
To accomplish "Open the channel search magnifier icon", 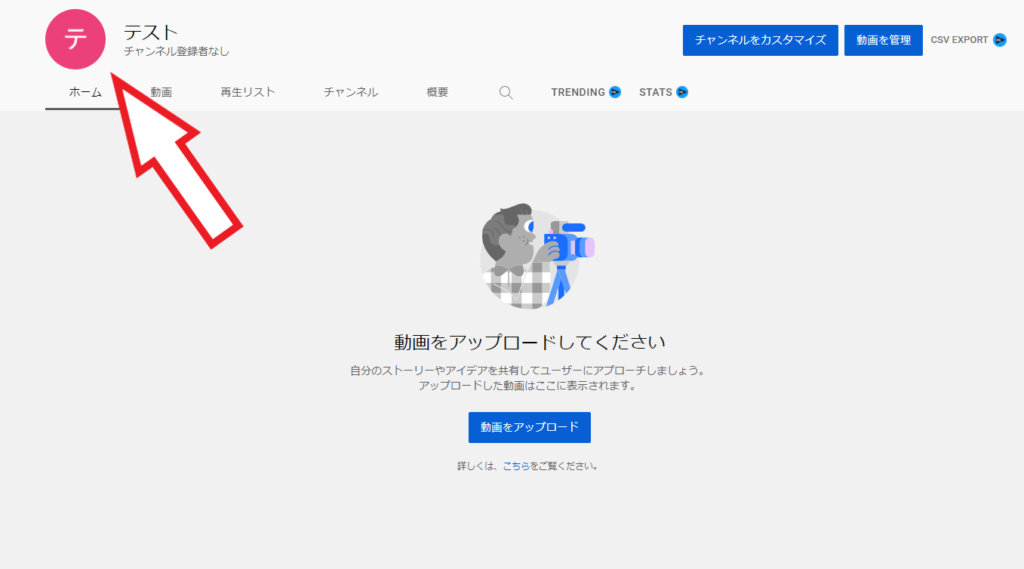I will (506, 92).
